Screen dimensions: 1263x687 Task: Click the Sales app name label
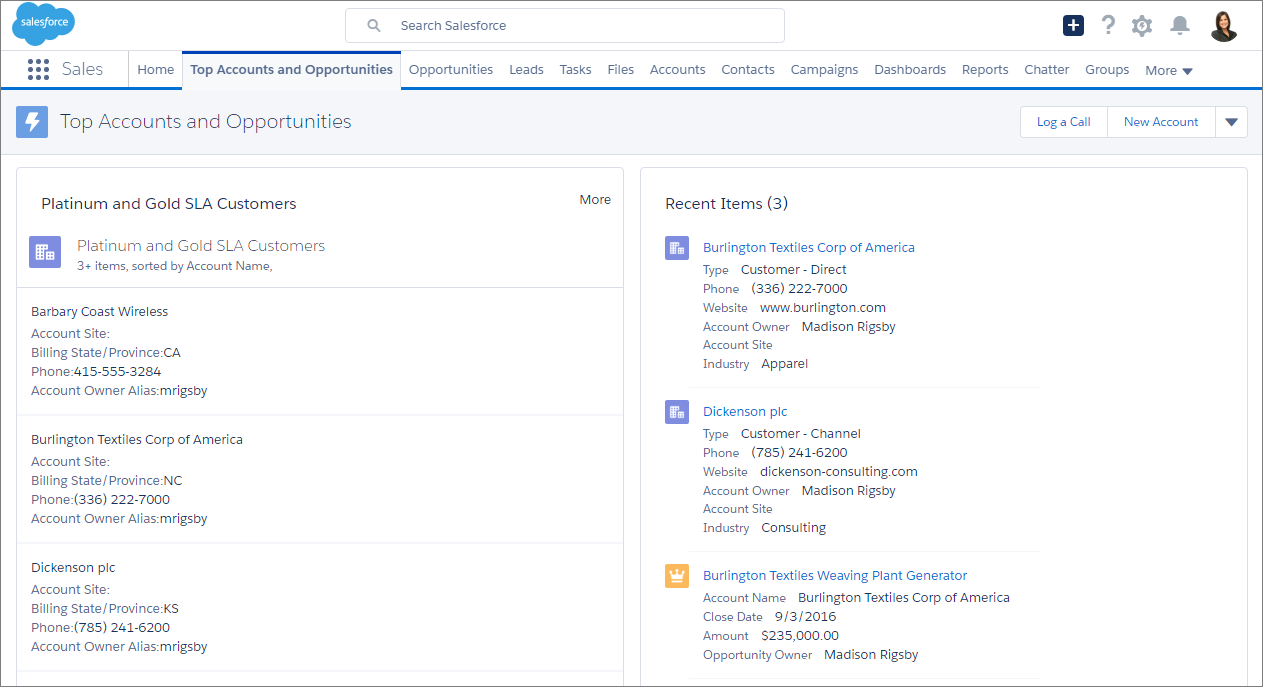tap(82, 69)
